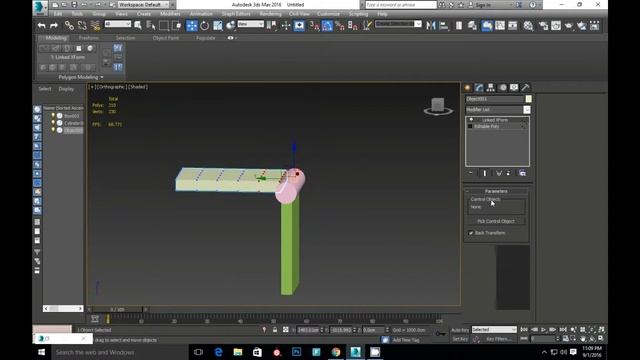
Task: Open the 3ds Max application menu button
Action: click(x=40, y=7)
